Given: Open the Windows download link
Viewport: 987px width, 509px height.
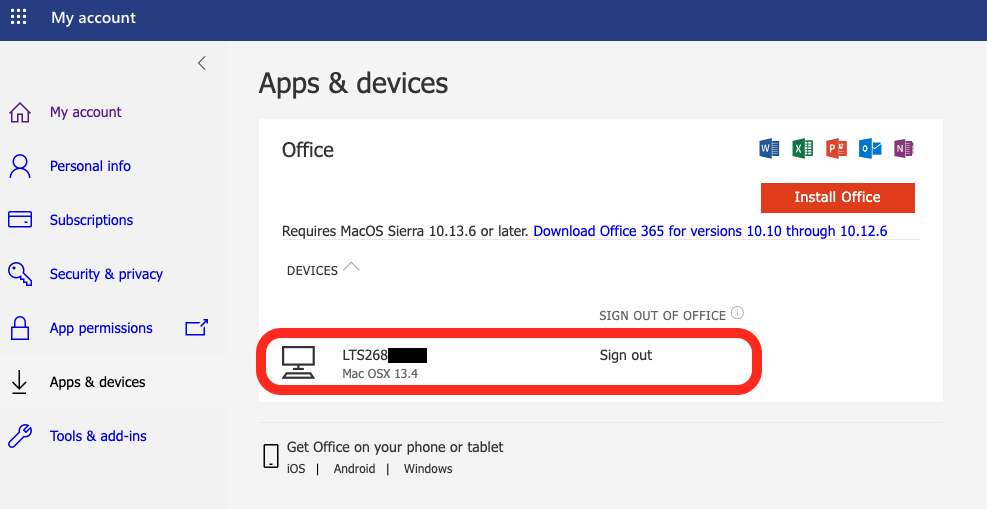Looking at the screenshot, I should point(428,469).
